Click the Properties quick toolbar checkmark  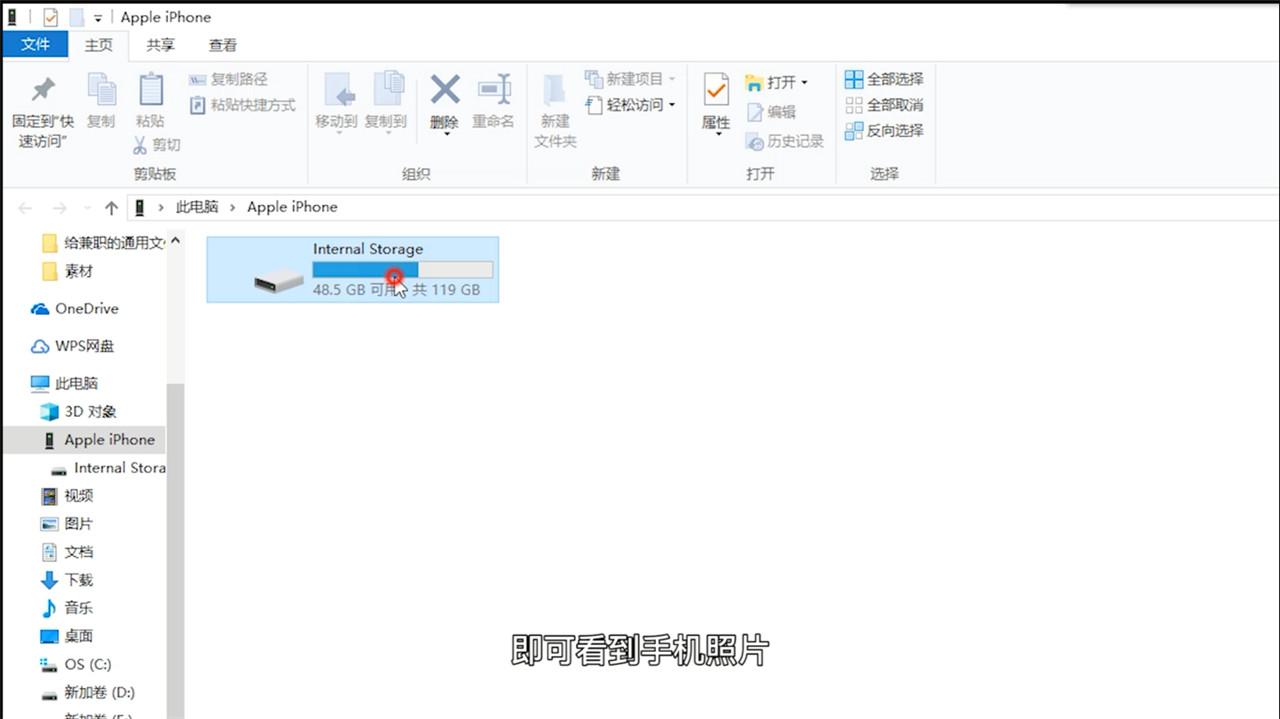click(x=50, y=18)
